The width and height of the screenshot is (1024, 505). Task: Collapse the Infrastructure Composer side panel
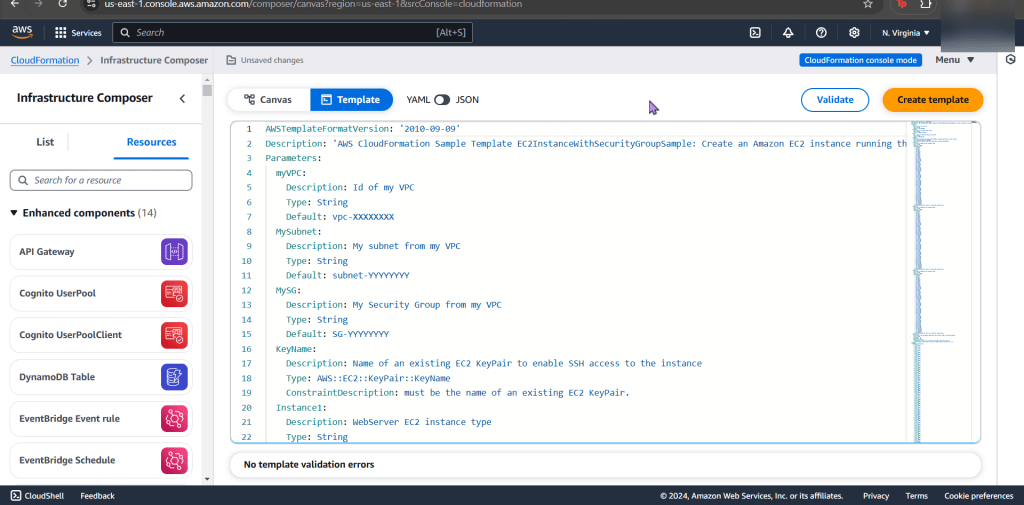coord(182,98)
